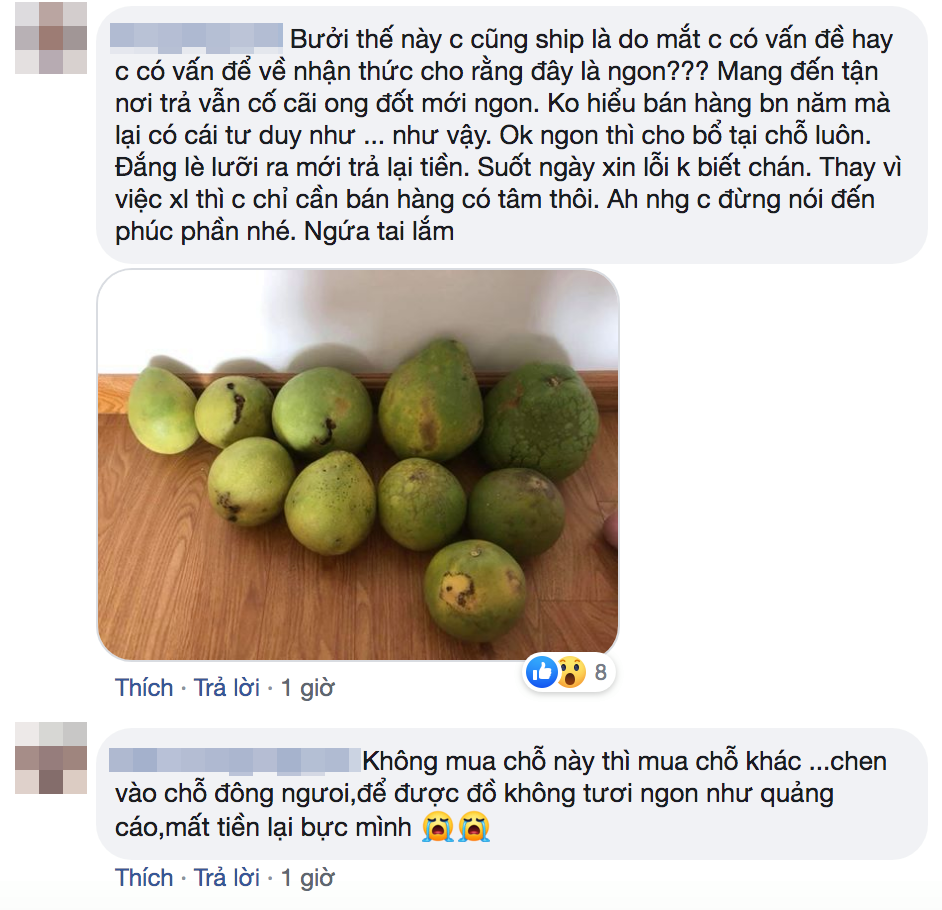Viewport: 942px width, 910px height.
Task: Click the blurred avatar of the pomelo comment author
Action: click(x=51, y=38)
